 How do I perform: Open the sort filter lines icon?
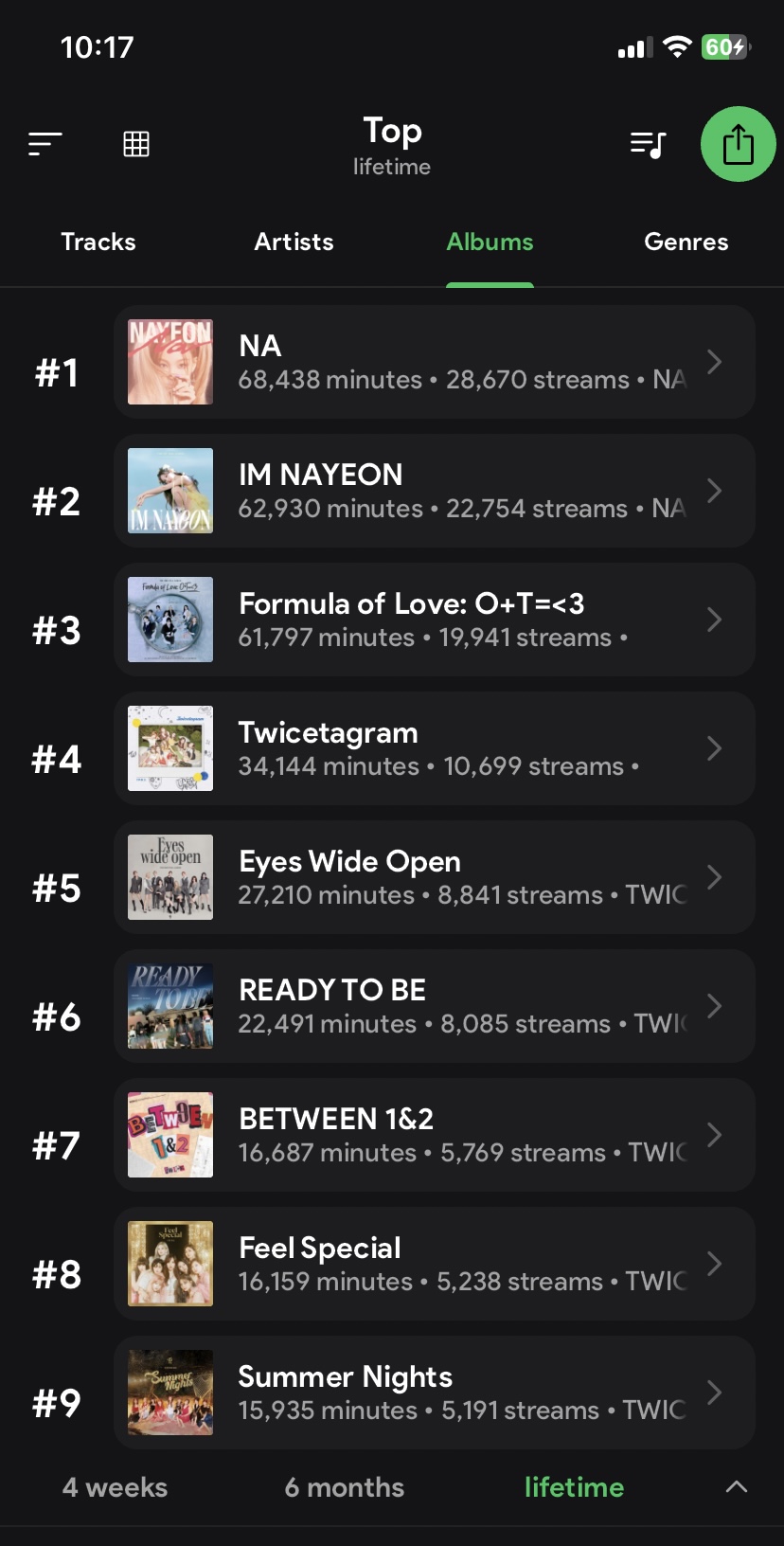[x=45, y=144]
